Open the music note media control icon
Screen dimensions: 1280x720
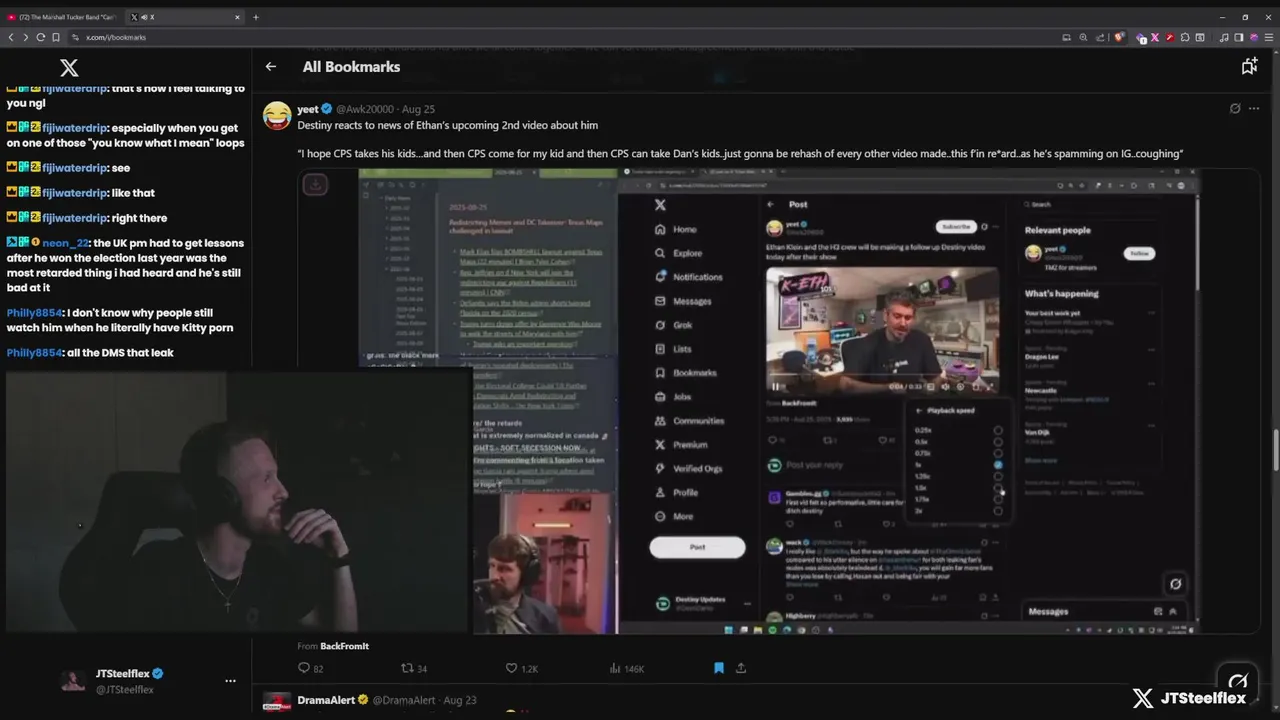point(1224,37)
